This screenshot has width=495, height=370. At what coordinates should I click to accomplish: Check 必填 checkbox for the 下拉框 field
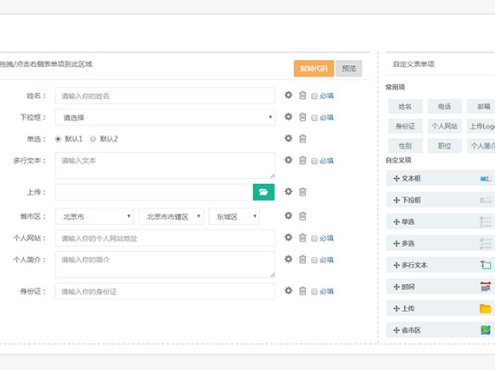click(314, 118)
